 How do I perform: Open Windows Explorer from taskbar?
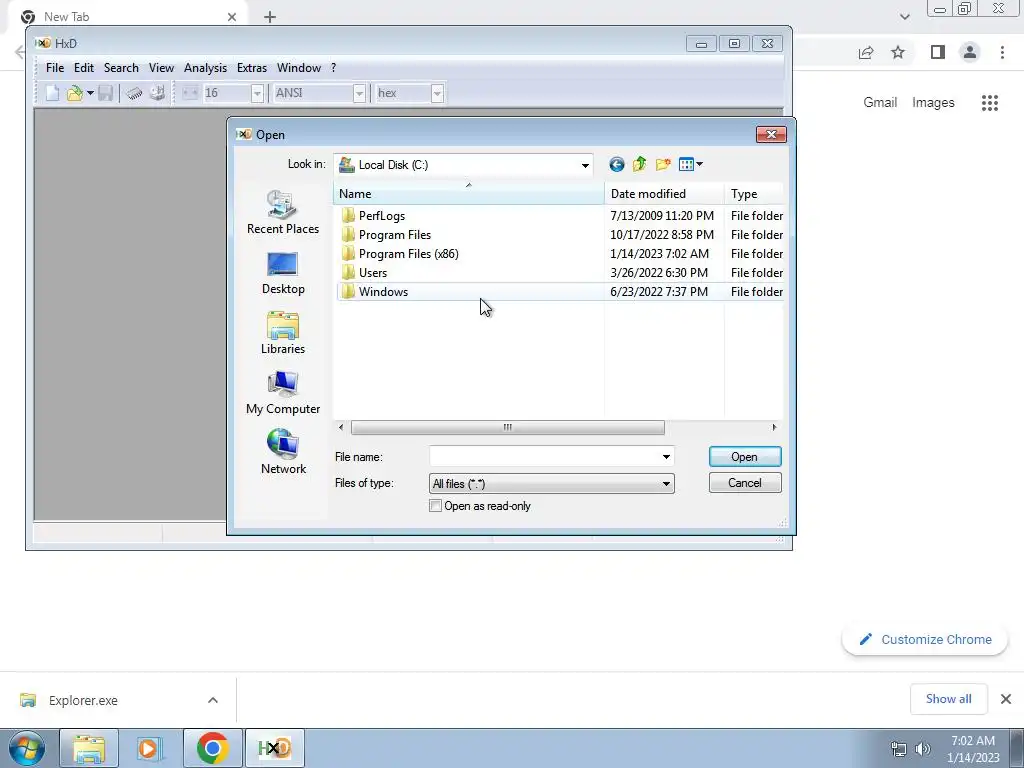(x=89, y=748)
